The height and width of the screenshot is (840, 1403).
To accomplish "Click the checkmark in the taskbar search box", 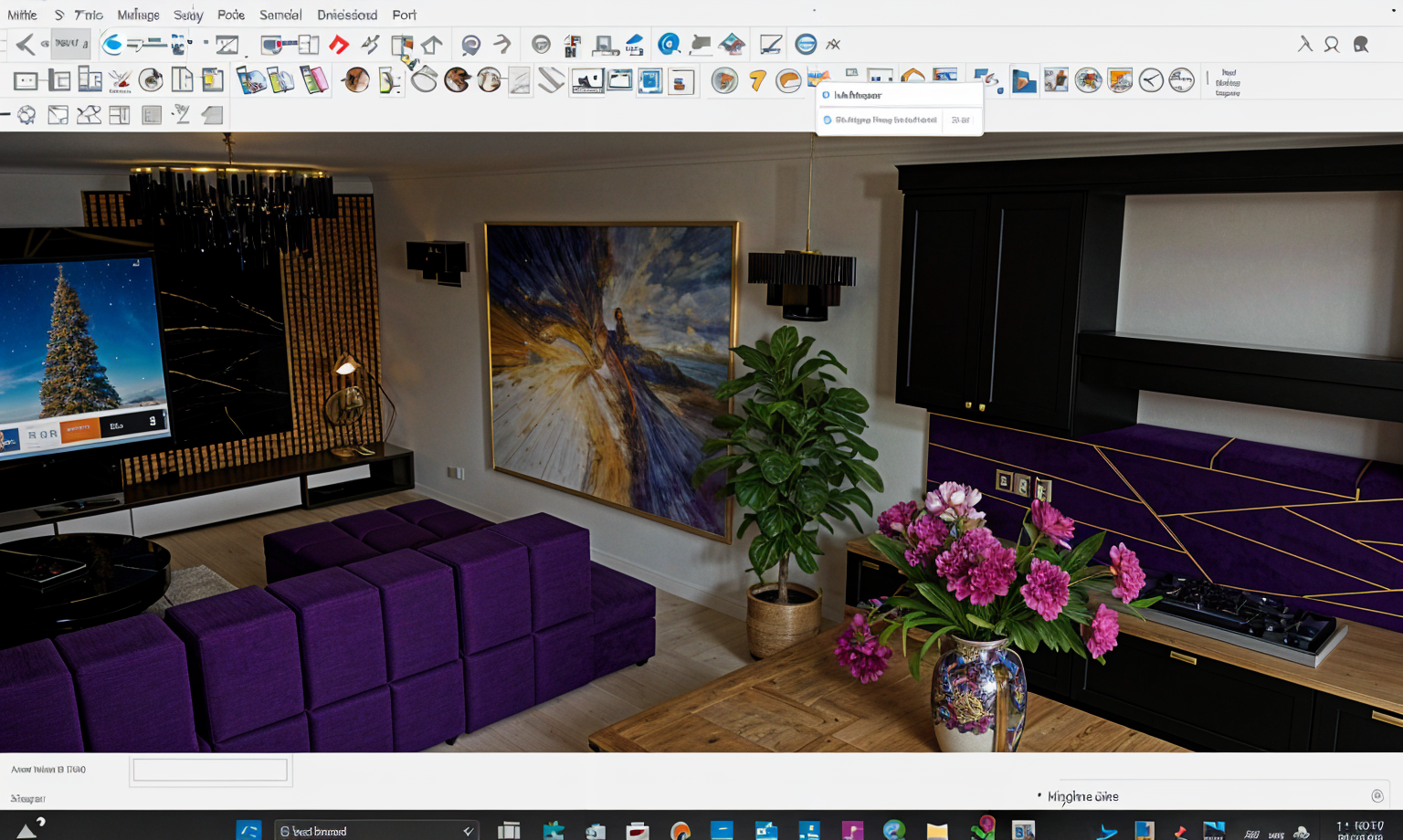I will (468, 831).
